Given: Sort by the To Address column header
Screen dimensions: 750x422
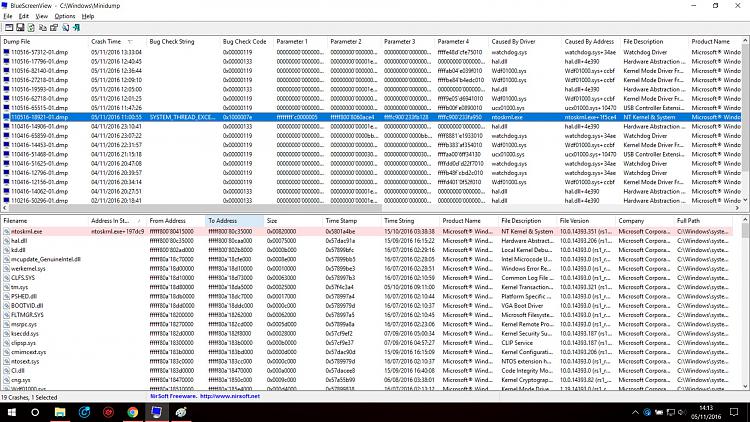Looking at the screenshot, I should click(x=234, y=221).
